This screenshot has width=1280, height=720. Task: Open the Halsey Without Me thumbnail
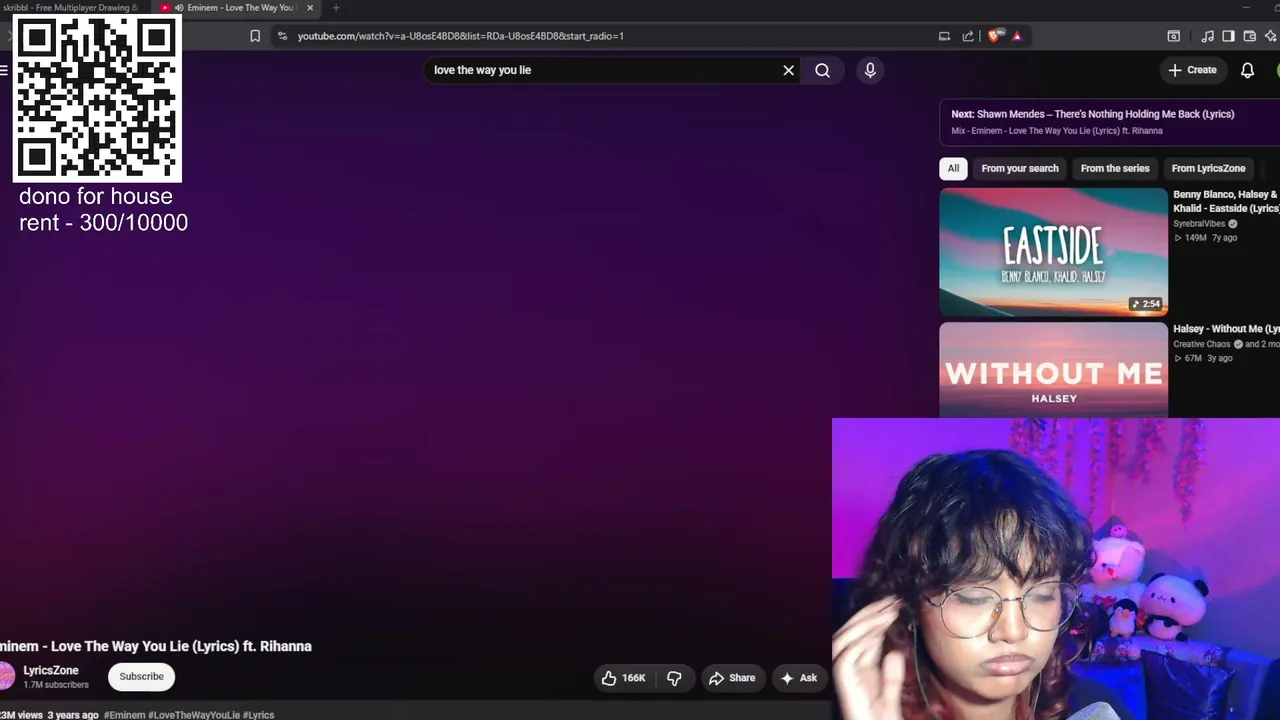1053,370
